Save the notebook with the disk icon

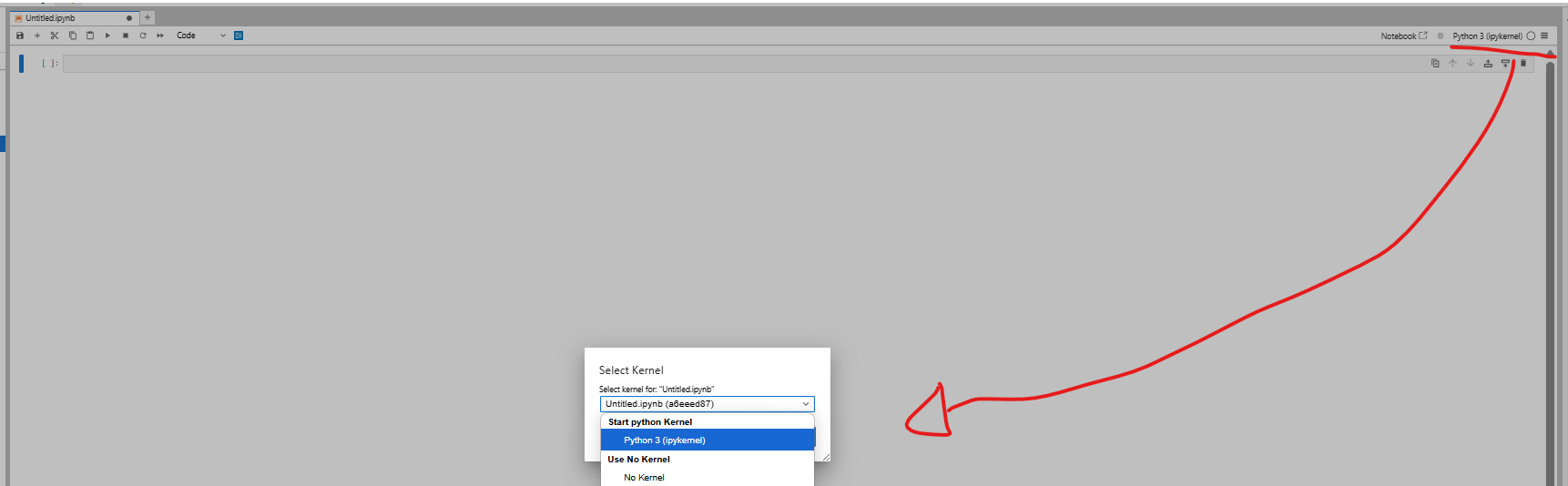pyautogui.click(x=20, y=35)
